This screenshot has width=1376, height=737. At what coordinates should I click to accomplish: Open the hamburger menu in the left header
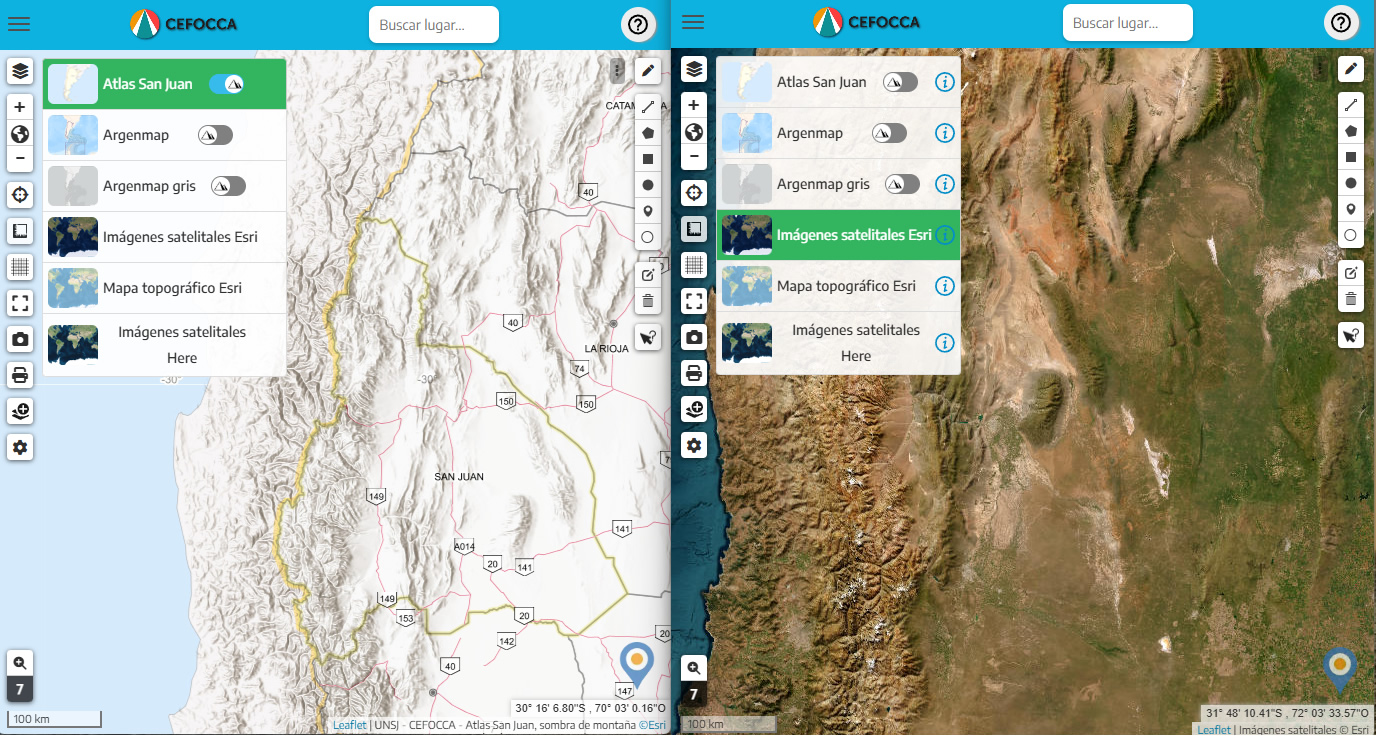(x=19, y=24)
